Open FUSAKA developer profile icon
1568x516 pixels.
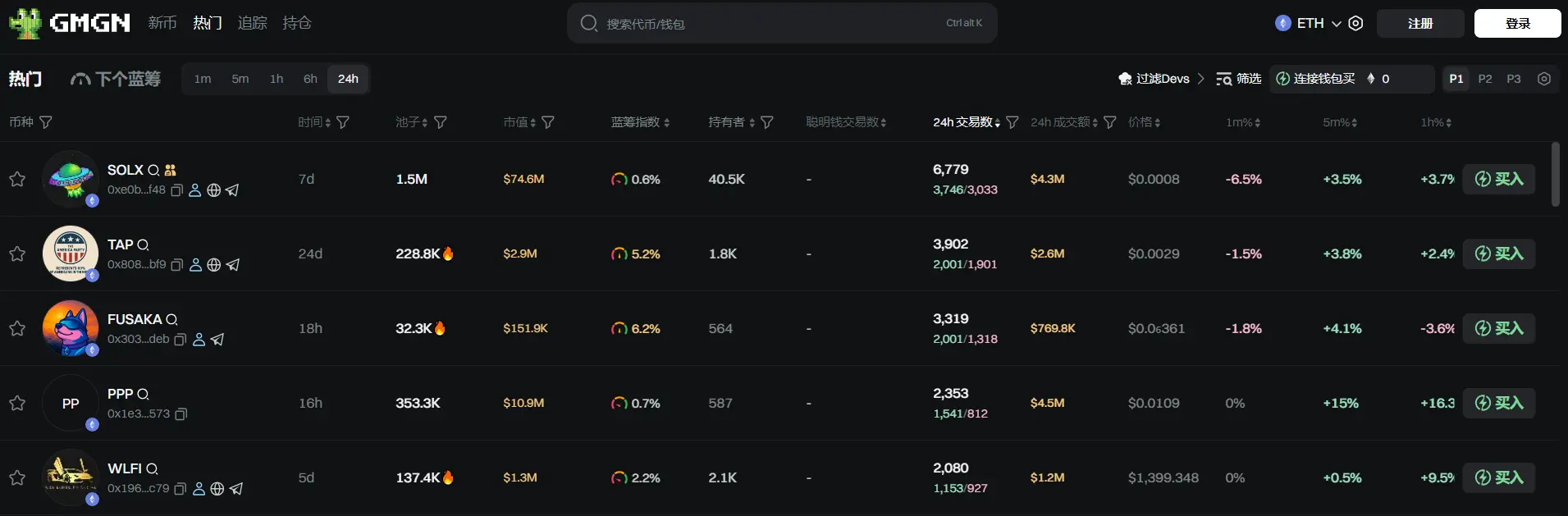[199, 340]
